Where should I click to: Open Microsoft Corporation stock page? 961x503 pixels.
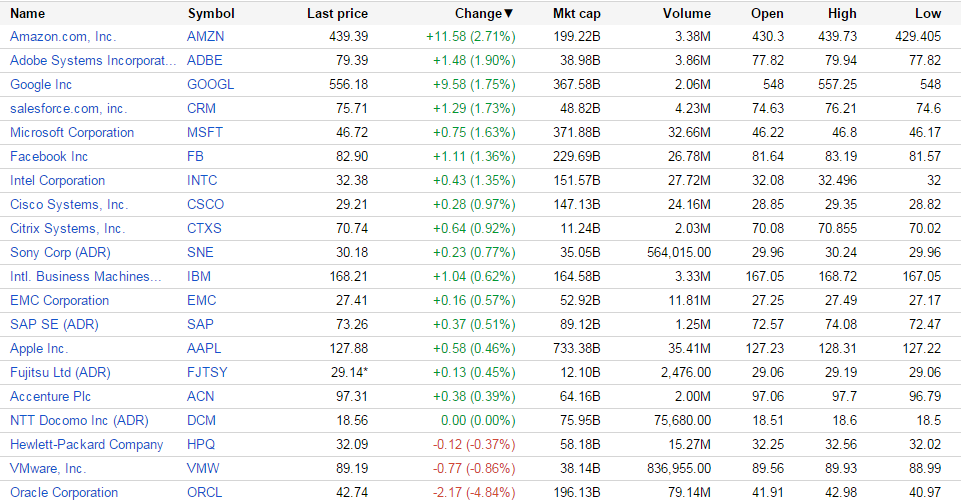[x=72, y=132]
